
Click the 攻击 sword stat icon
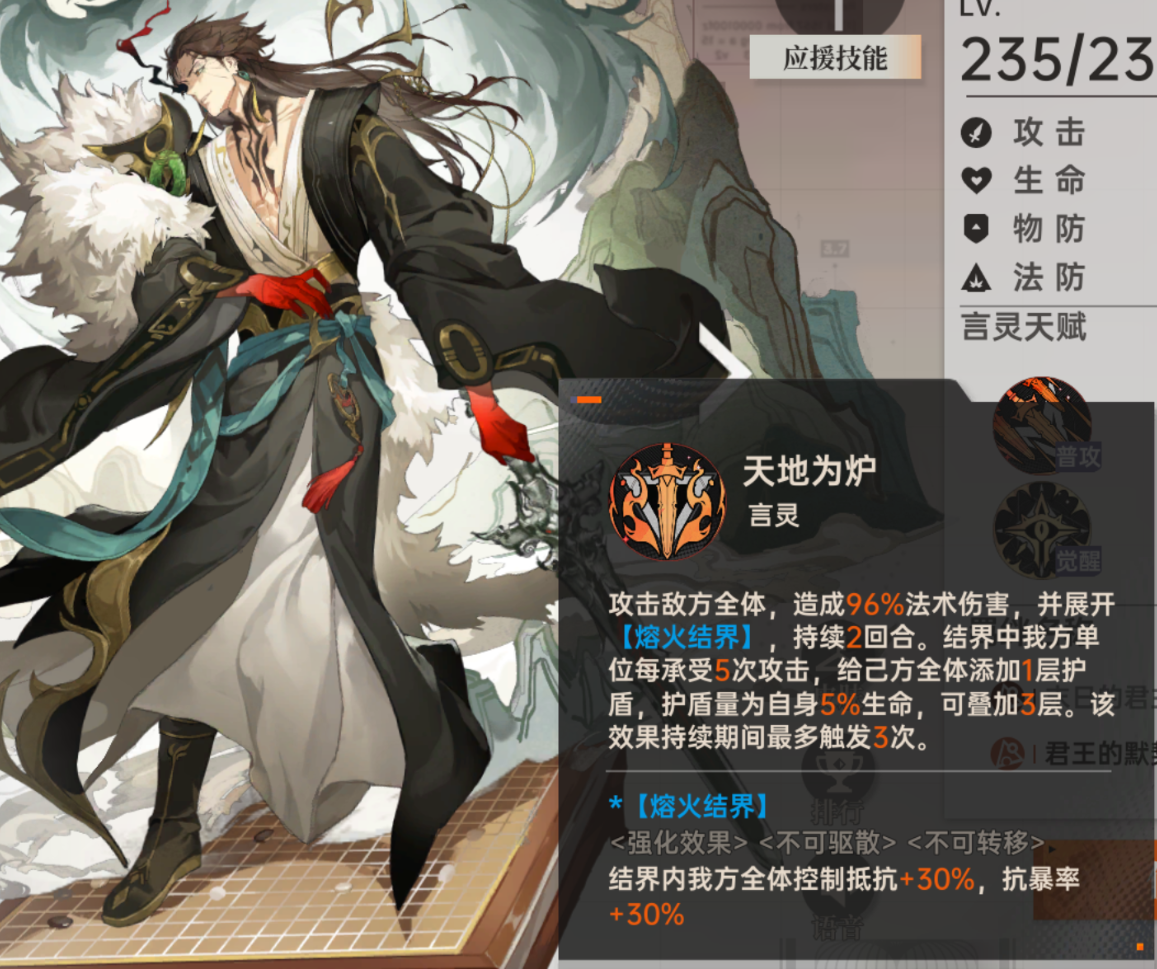point(976,134)
